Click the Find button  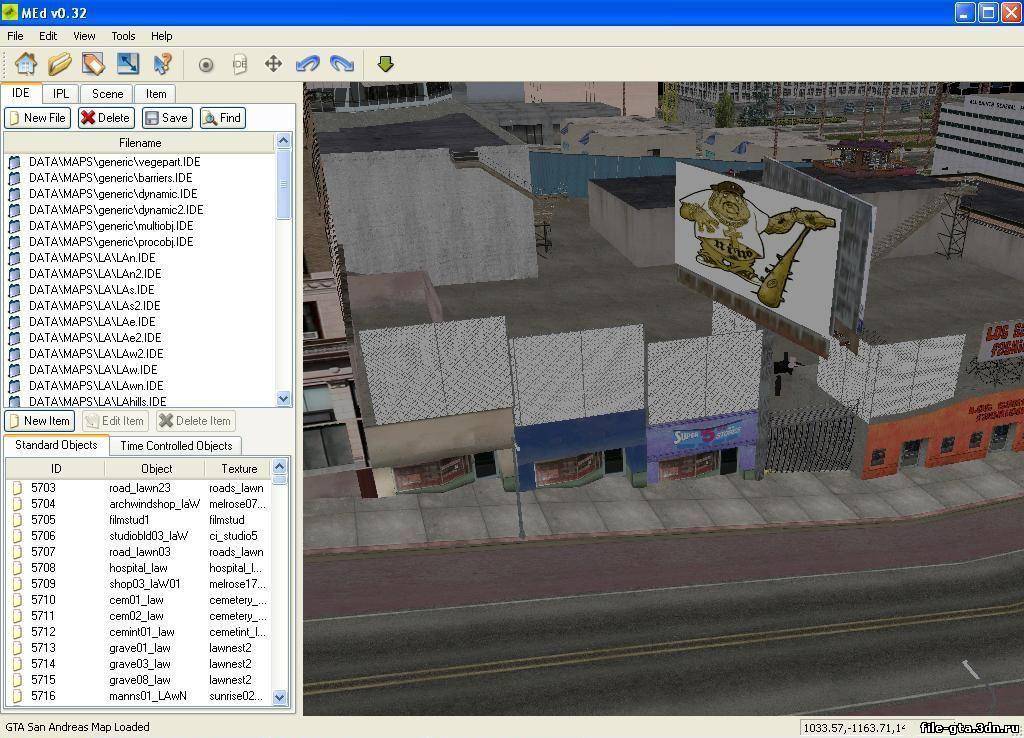pyautogui.click(x=223, y=118)
